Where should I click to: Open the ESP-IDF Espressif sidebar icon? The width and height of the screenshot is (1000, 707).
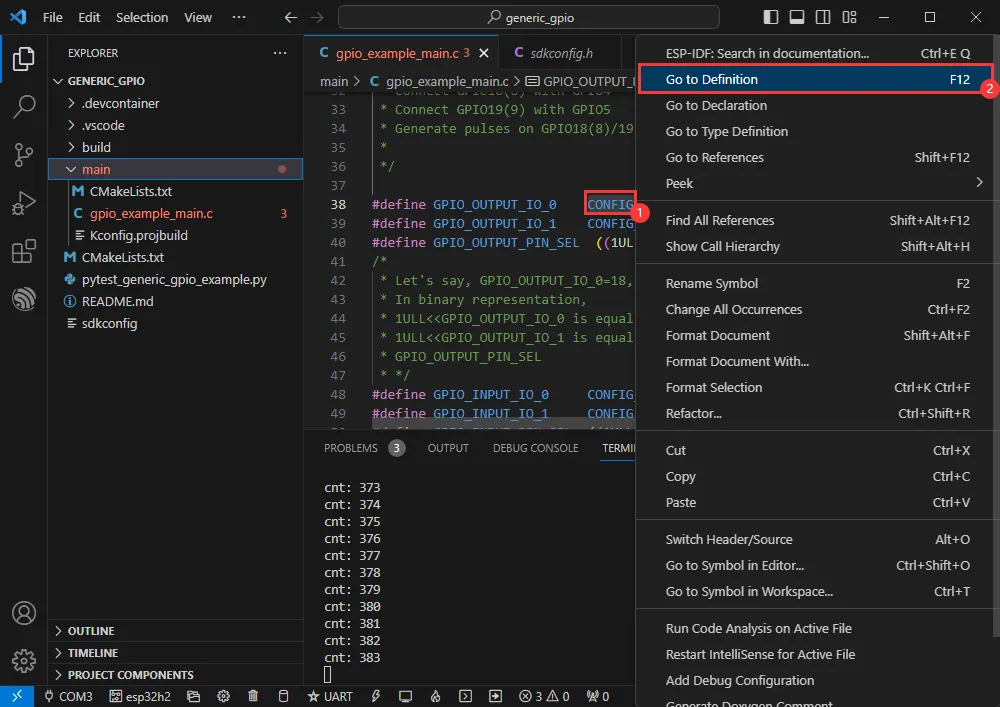tap(23, 299)
